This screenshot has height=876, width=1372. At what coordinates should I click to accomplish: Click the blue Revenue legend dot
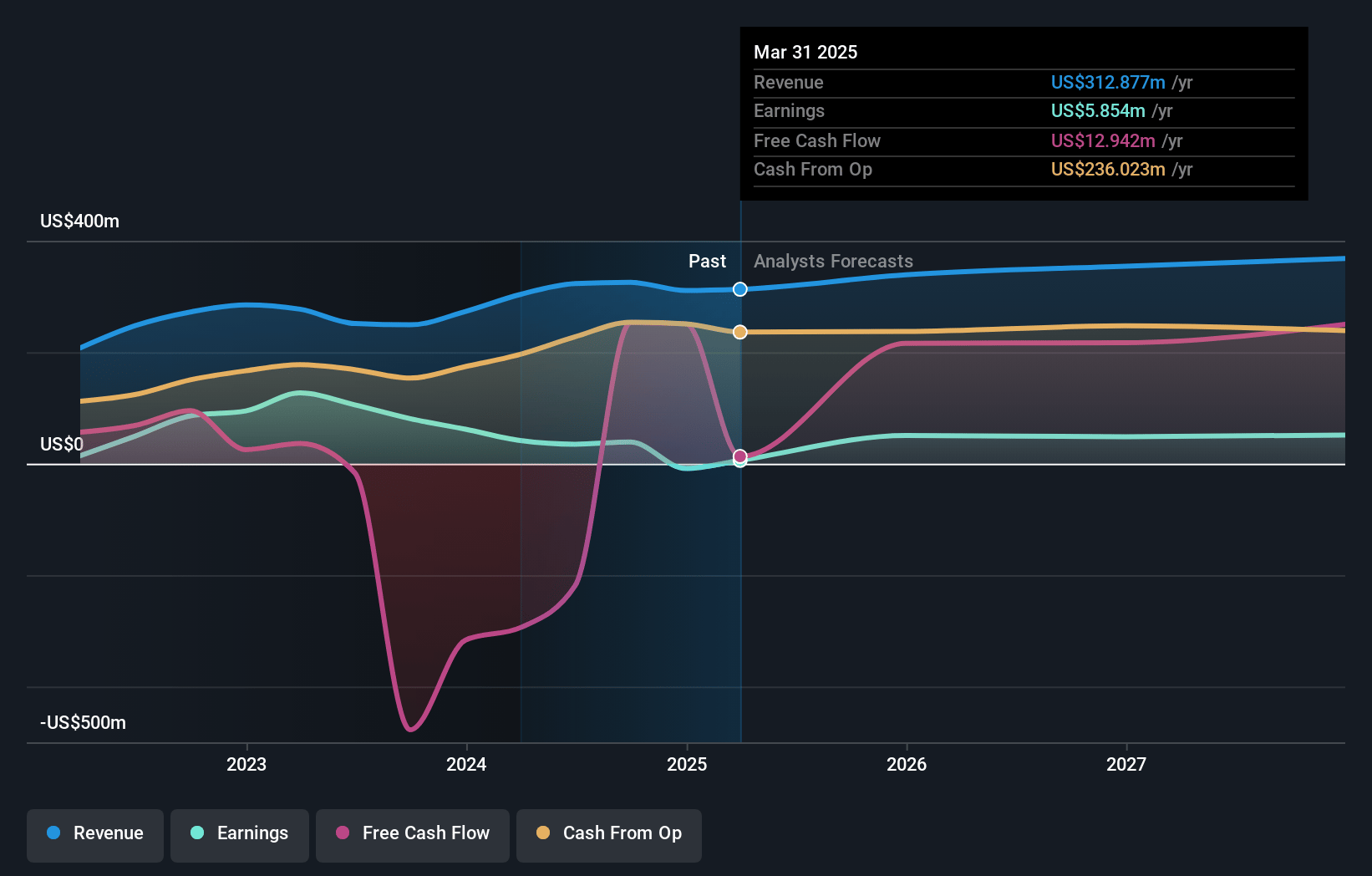coord(53,833)
